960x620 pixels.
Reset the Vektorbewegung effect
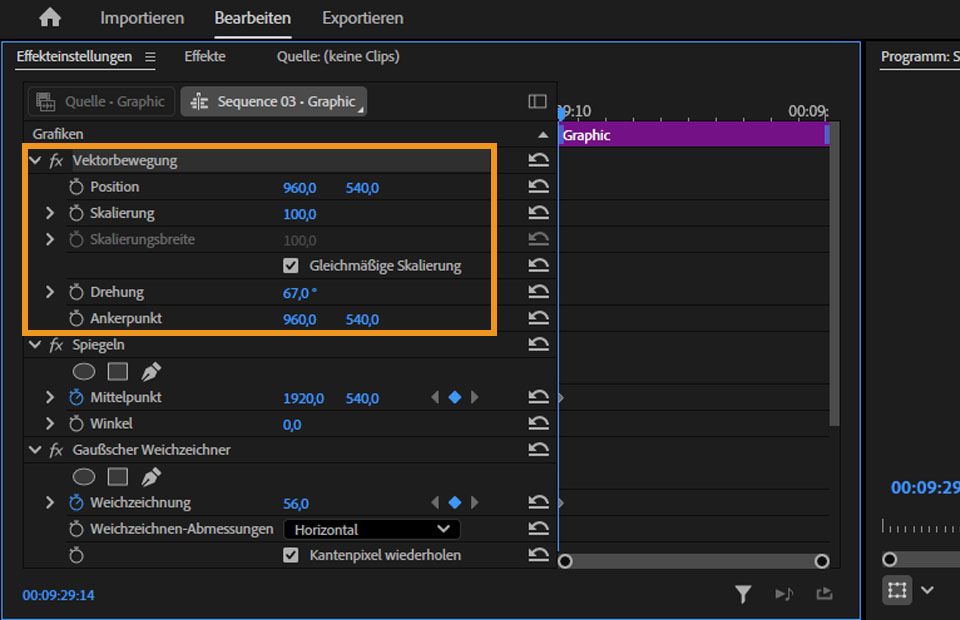coord(538,159)
